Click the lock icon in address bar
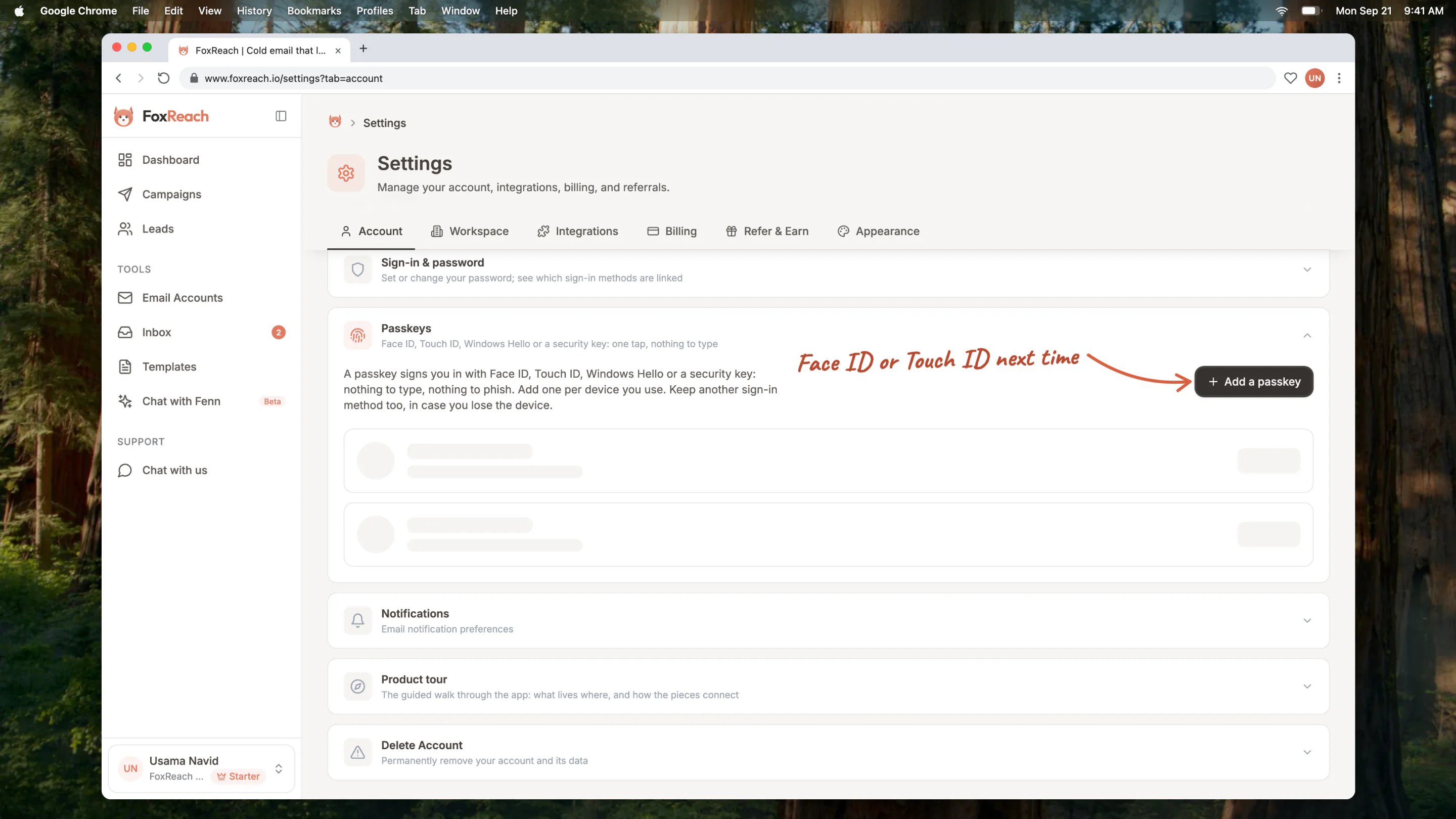 tap(194, 78)
